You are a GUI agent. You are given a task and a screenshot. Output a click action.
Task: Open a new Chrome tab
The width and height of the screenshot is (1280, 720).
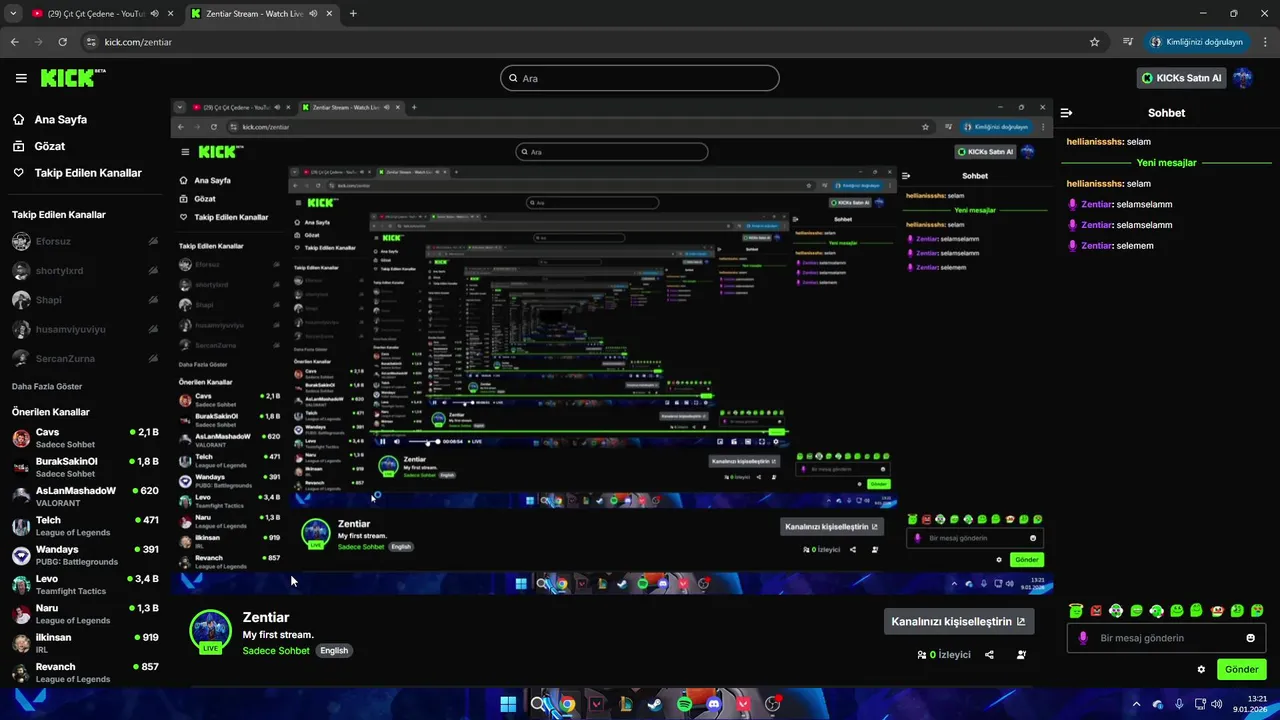click(353, 13)
